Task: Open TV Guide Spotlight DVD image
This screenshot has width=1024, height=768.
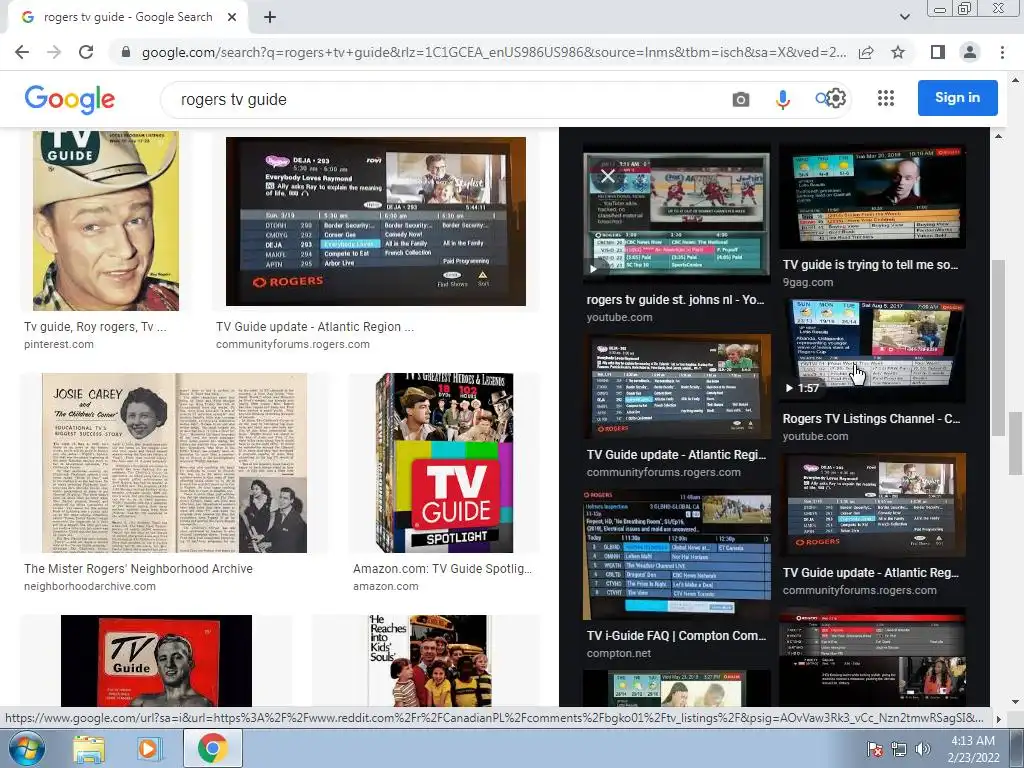Action: pos(444,463)
